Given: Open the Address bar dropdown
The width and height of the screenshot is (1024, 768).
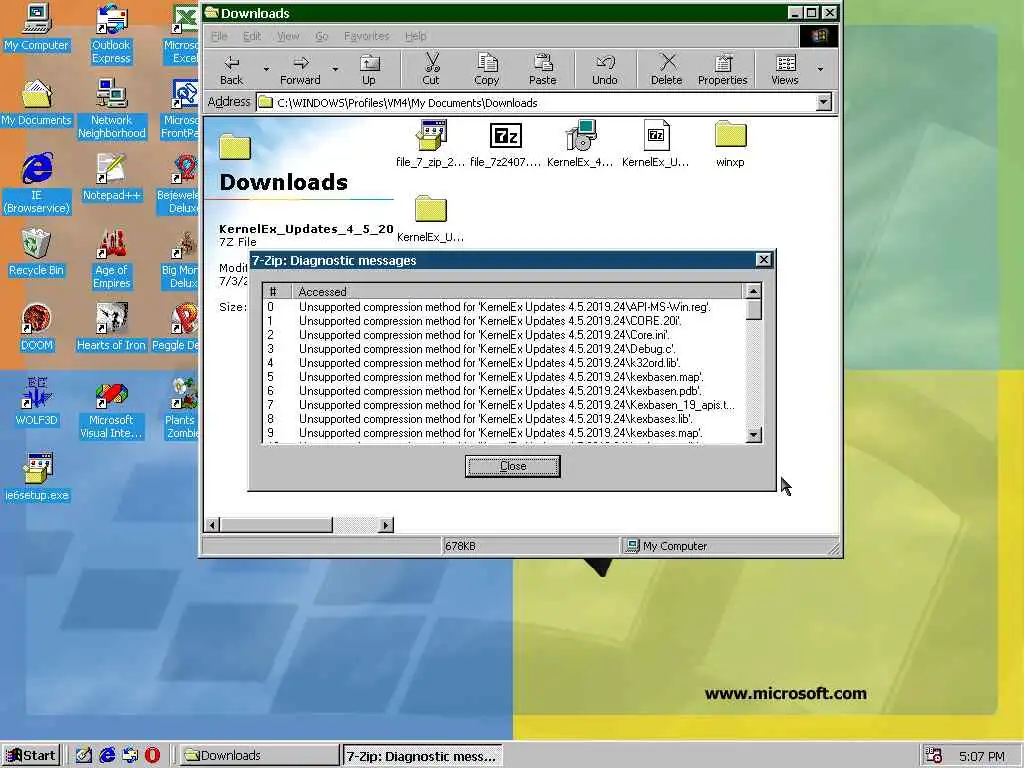Looking at the screenshot, I should click(824, 103).
